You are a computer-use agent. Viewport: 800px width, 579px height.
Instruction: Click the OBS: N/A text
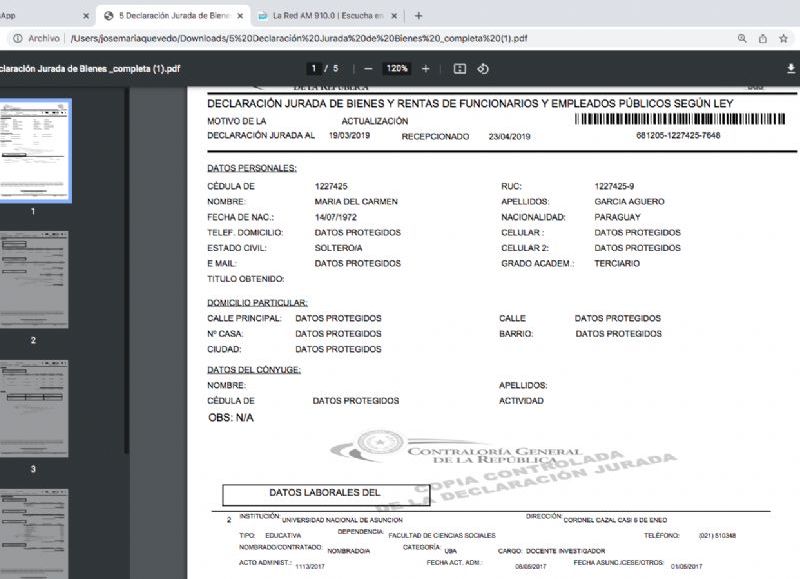tap(231, 418)
